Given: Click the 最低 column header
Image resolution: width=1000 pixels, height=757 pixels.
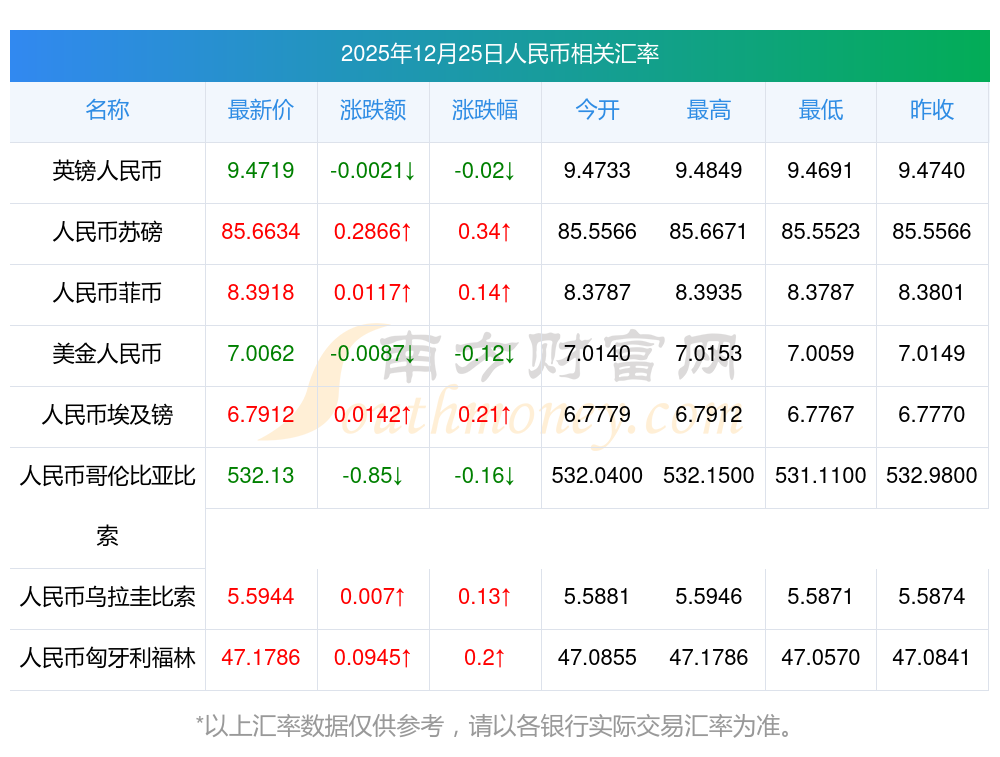Looking at the screenshot, I should click(821, 110).
